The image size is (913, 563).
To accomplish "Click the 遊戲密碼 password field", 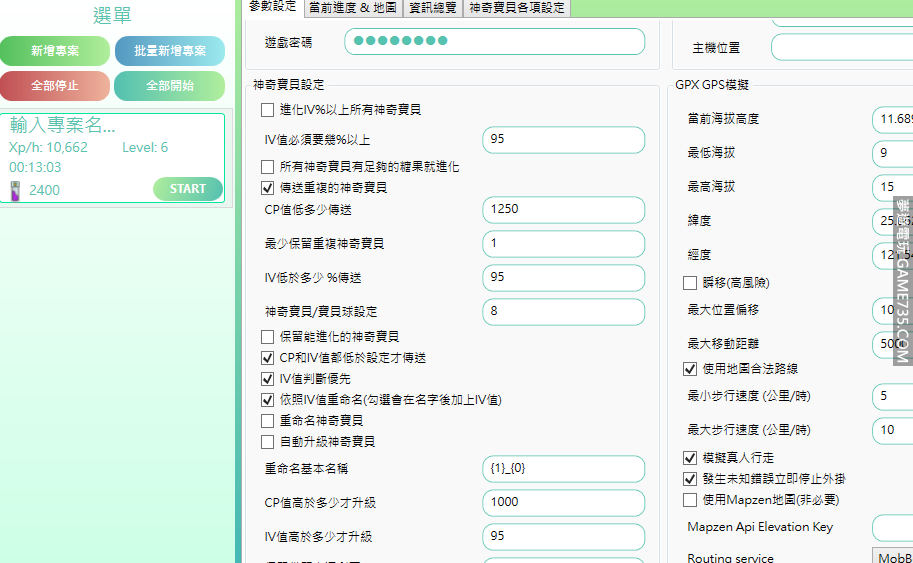I will (494, 41).
